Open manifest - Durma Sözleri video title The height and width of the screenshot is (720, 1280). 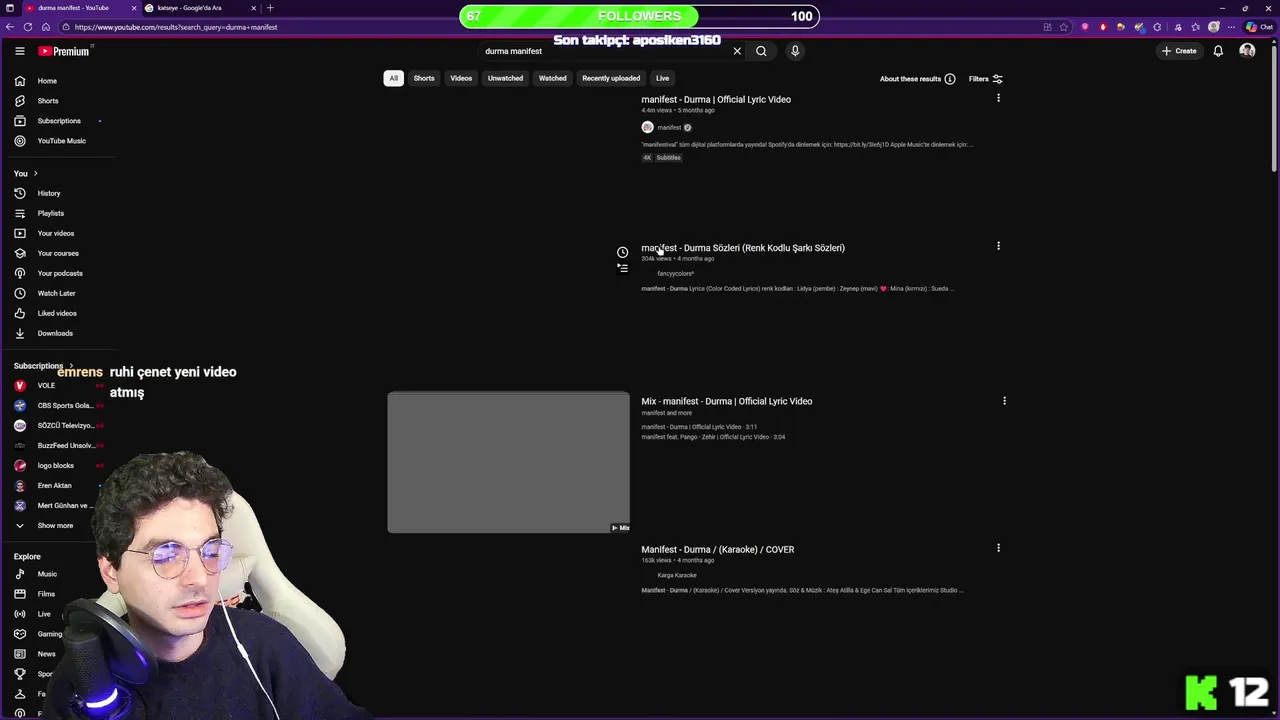(x=743, y=248)
